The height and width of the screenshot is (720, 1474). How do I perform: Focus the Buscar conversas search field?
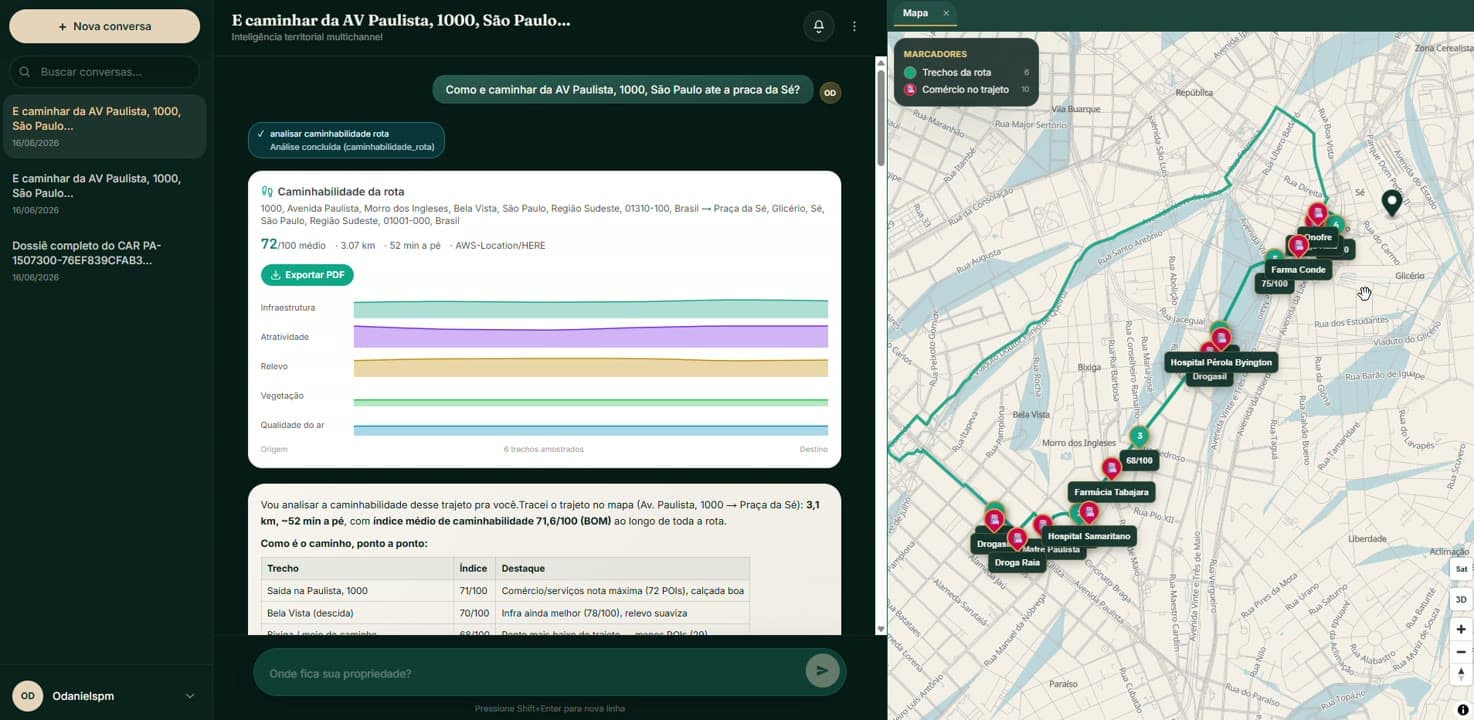click(x=104, y=72)
